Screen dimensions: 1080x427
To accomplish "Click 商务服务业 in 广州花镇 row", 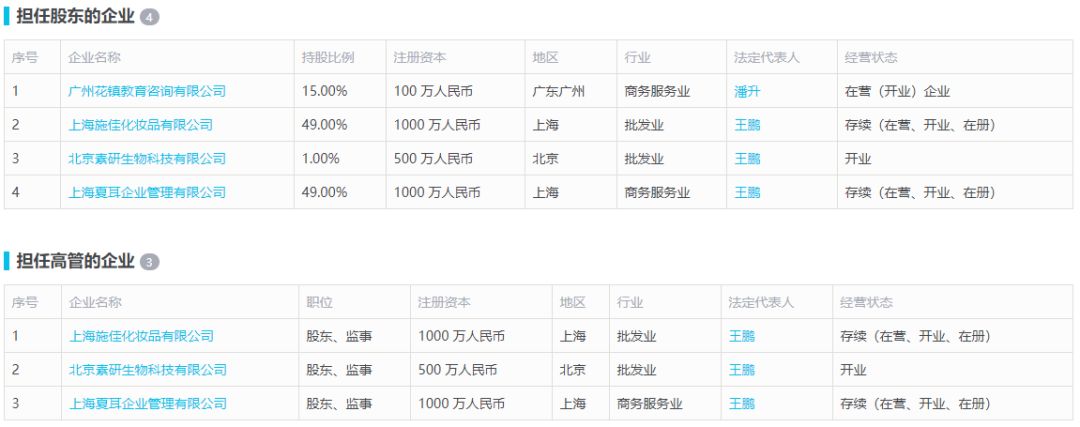I will pos(657,91).
